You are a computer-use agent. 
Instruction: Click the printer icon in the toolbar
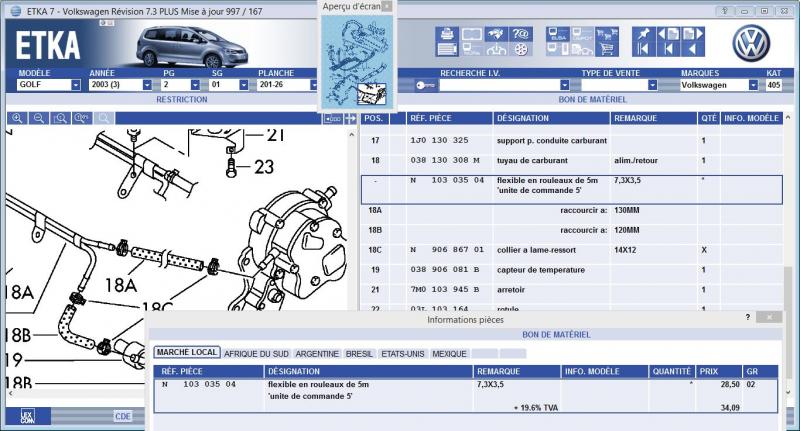447,34
